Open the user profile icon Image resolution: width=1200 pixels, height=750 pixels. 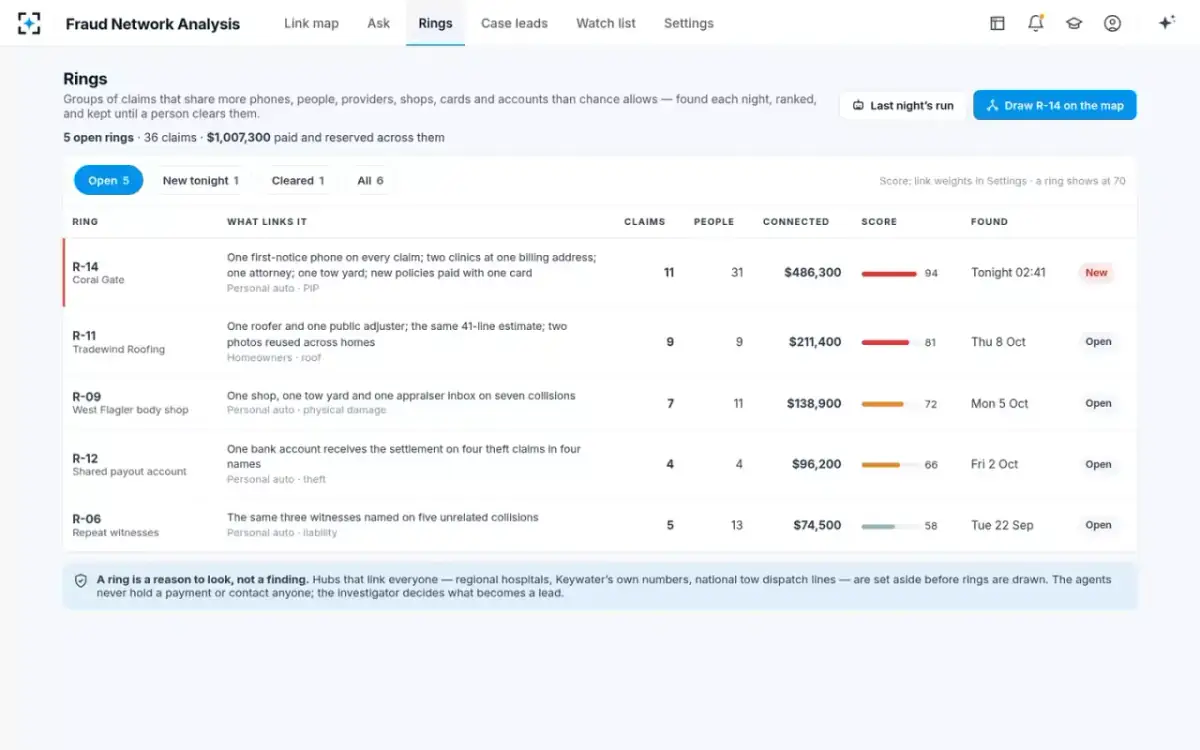pos(1112,23)
